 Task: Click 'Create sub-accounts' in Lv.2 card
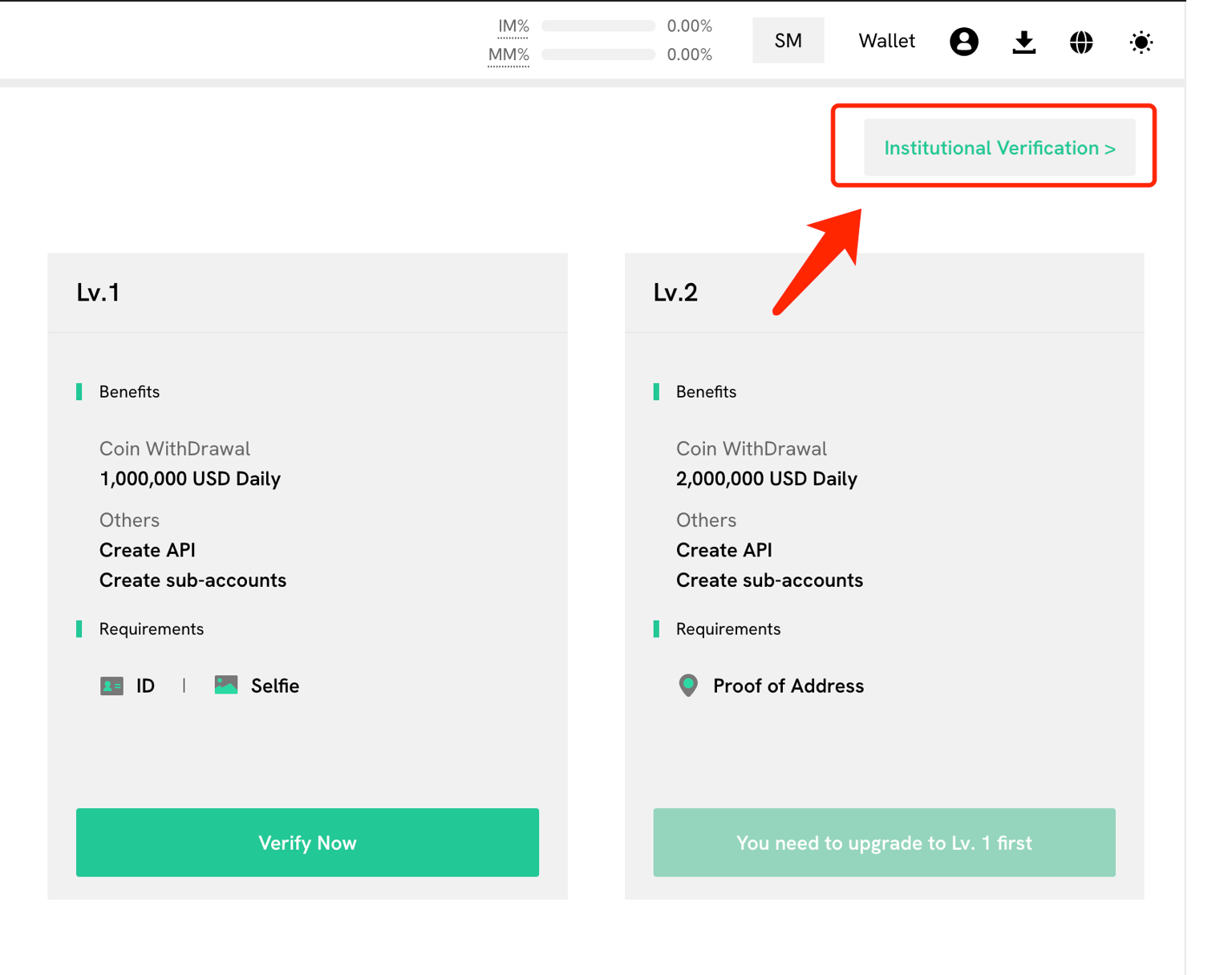[769, 580]
